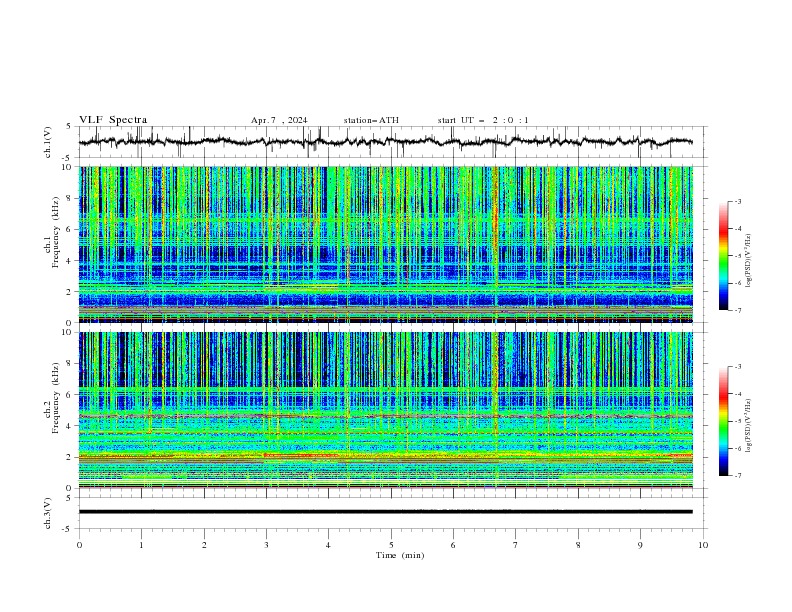
Task: Select the date text "Apr. 7 , 2024"
Action: (x=279, y=120)
